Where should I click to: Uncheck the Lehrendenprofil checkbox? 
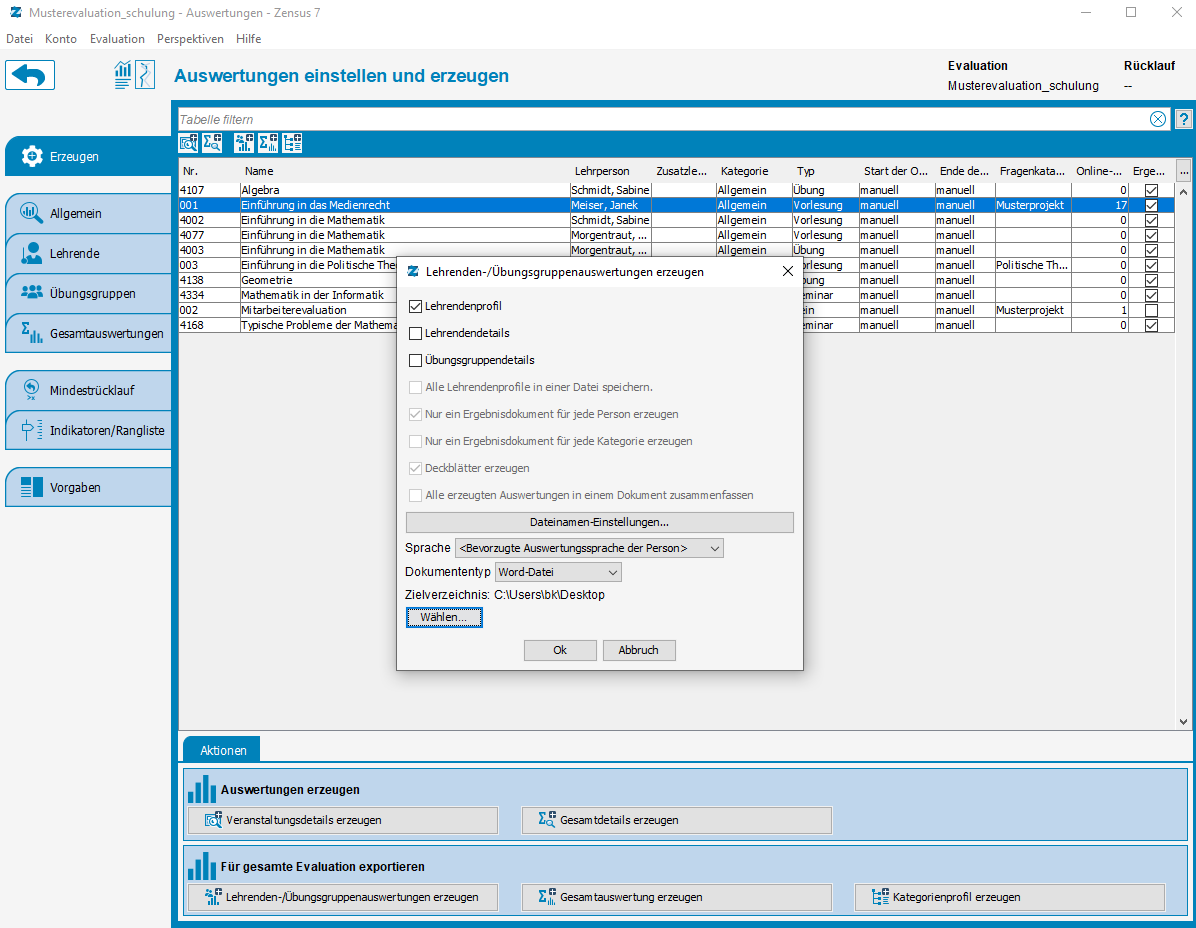coord(416,307)
